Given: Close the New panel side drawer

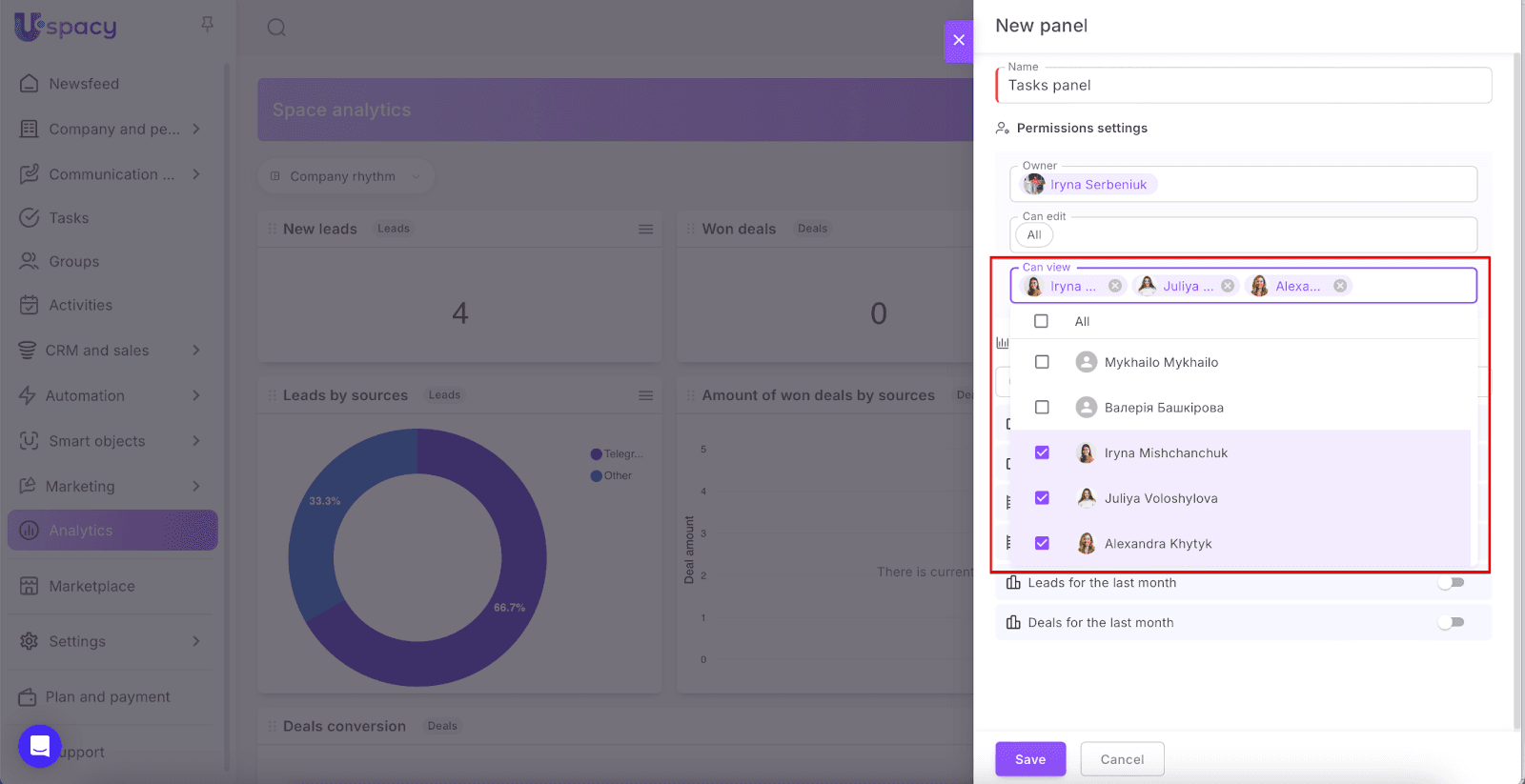Looking at the screenshot, I should pyautogui.click(x=958, y=40).
